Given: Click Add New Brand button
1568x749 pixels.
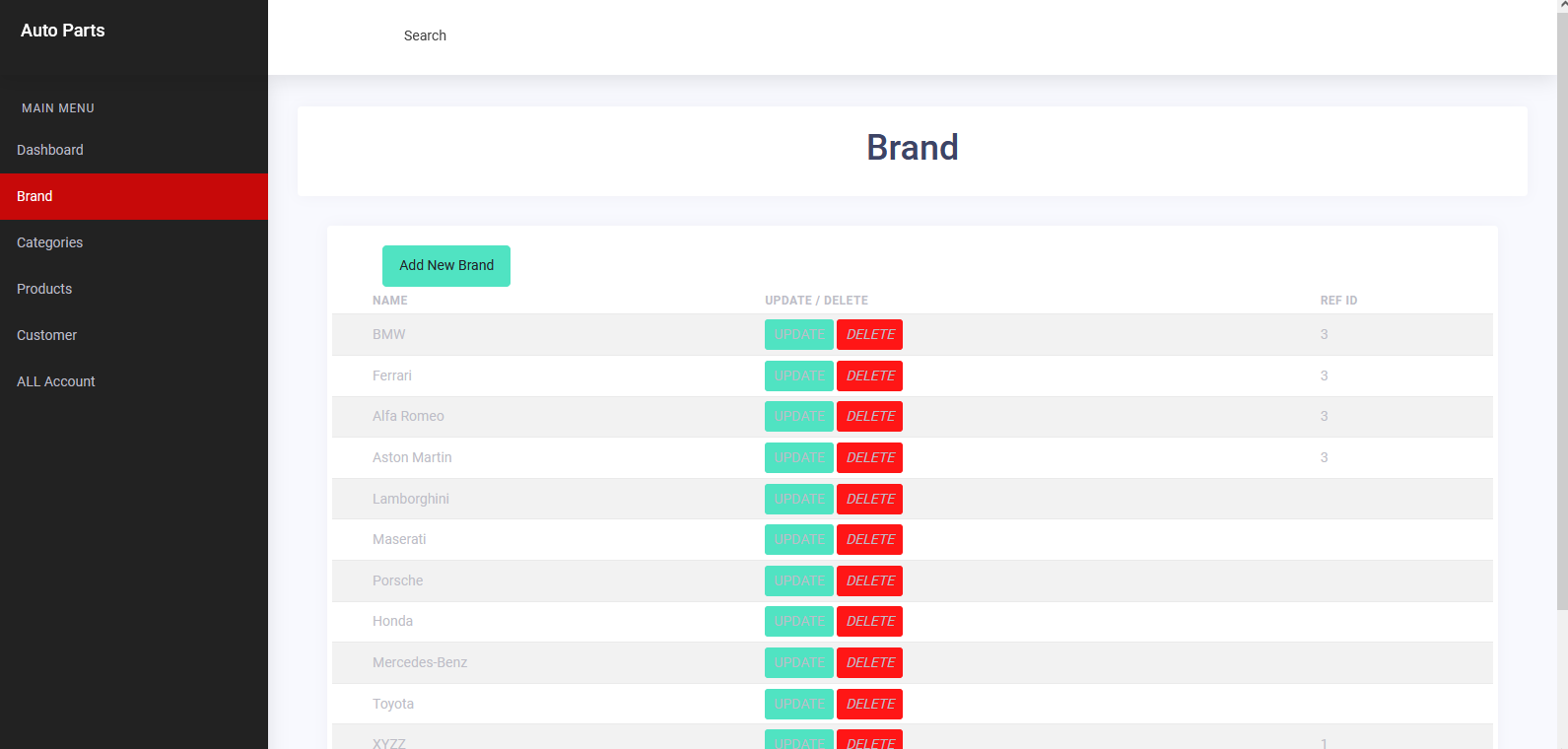Looking at the screenshot, I should [x=446, y=266].
